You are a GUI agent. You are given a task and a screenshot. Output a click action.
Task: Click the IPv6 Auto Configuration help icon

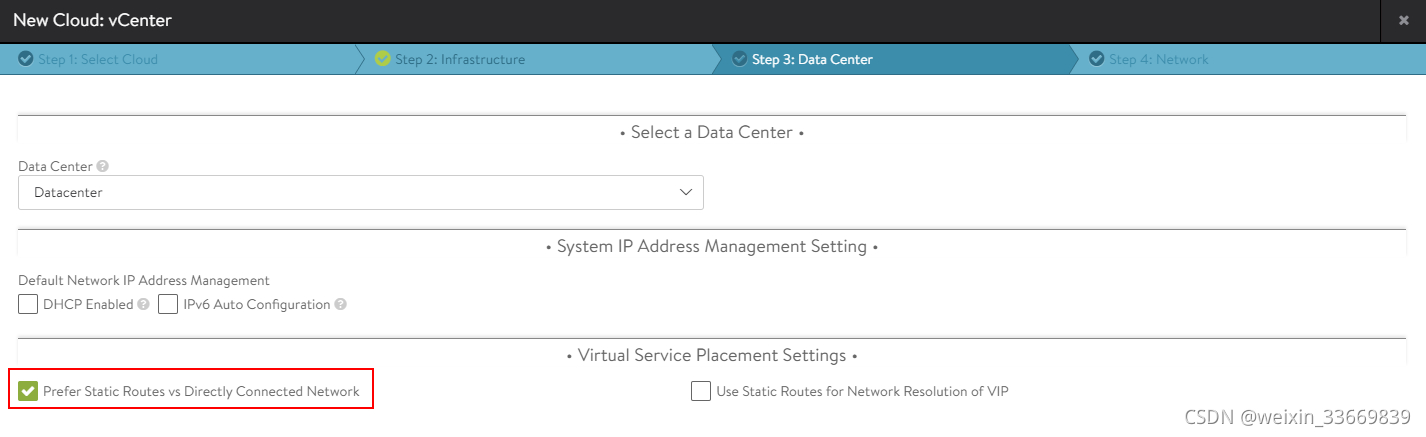[340, 304]
